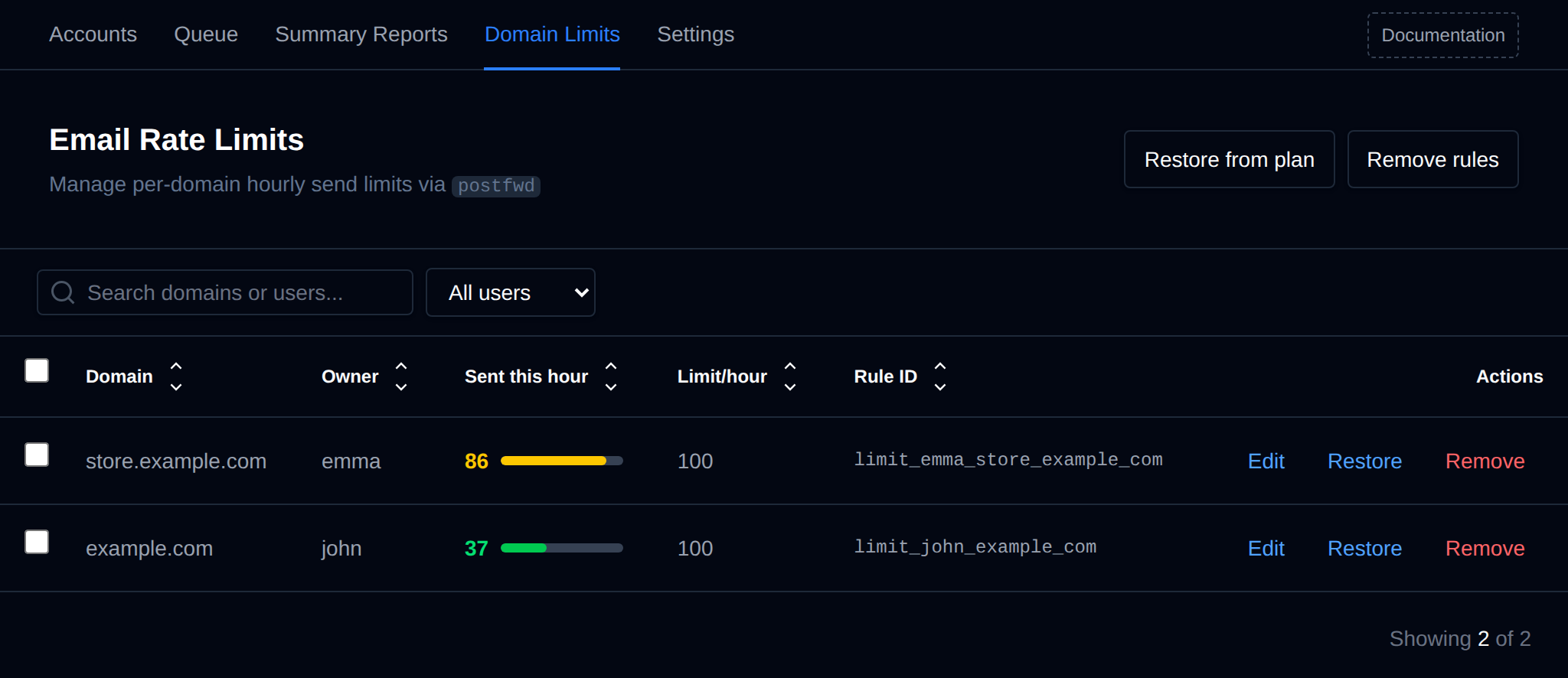
Task: Open the Settings tab
Action: [695, 34]
